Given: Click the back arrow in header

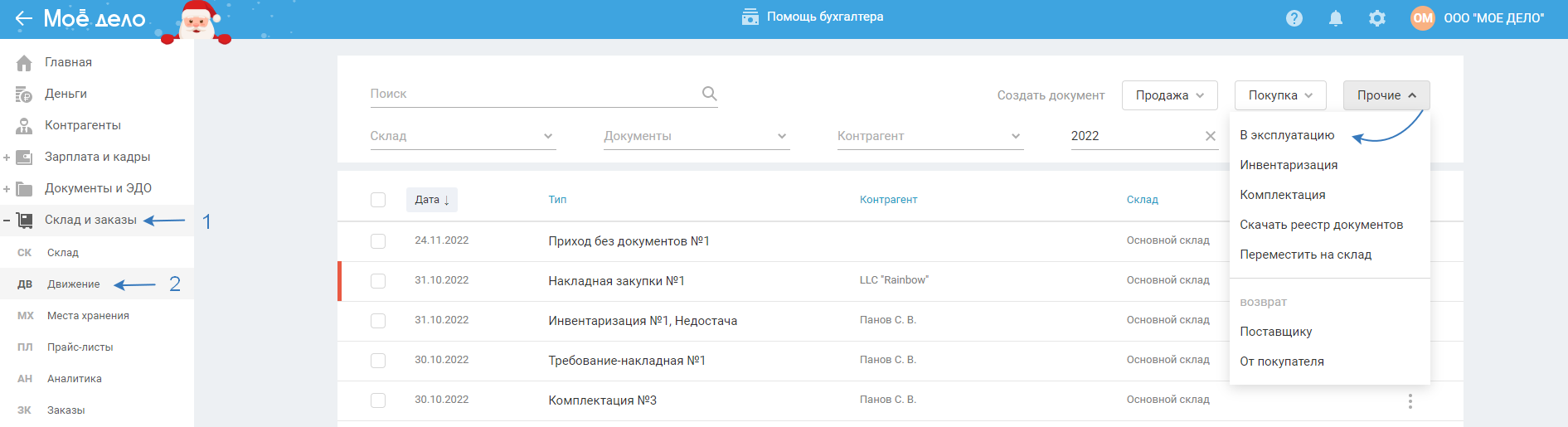Looking at the screenshot, I should coord(23,18).
